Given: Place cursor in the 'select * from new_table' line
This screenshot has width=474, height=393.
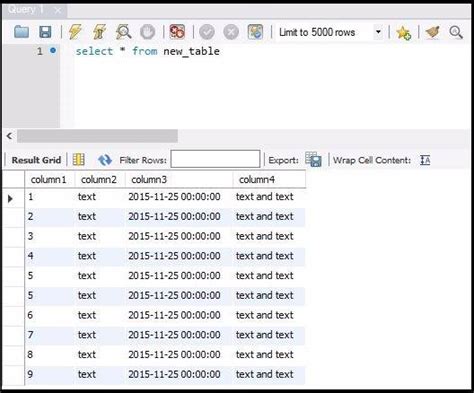Looking at the screenshot, I should 147,51.
